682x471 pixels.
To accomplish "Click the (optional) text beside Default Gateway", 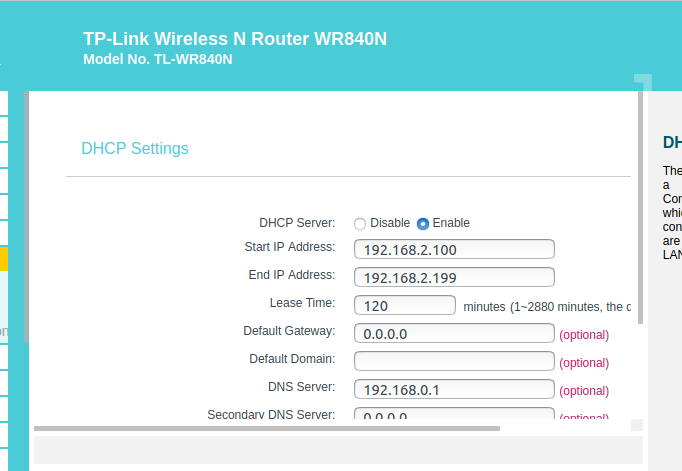I will [584, 335].
